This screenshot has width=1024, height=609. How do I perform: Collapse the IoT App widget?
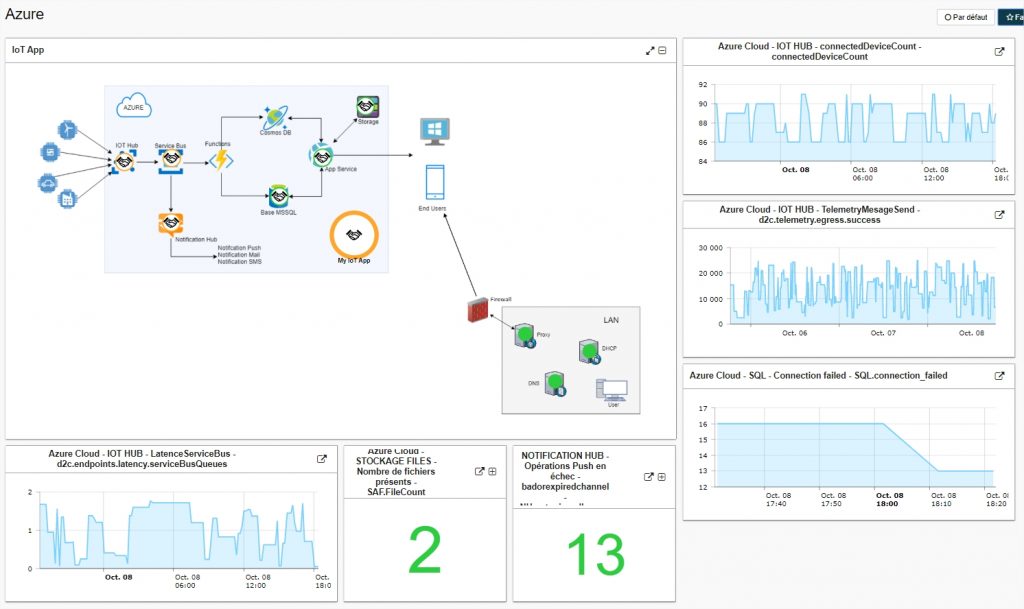coord(662,50)
